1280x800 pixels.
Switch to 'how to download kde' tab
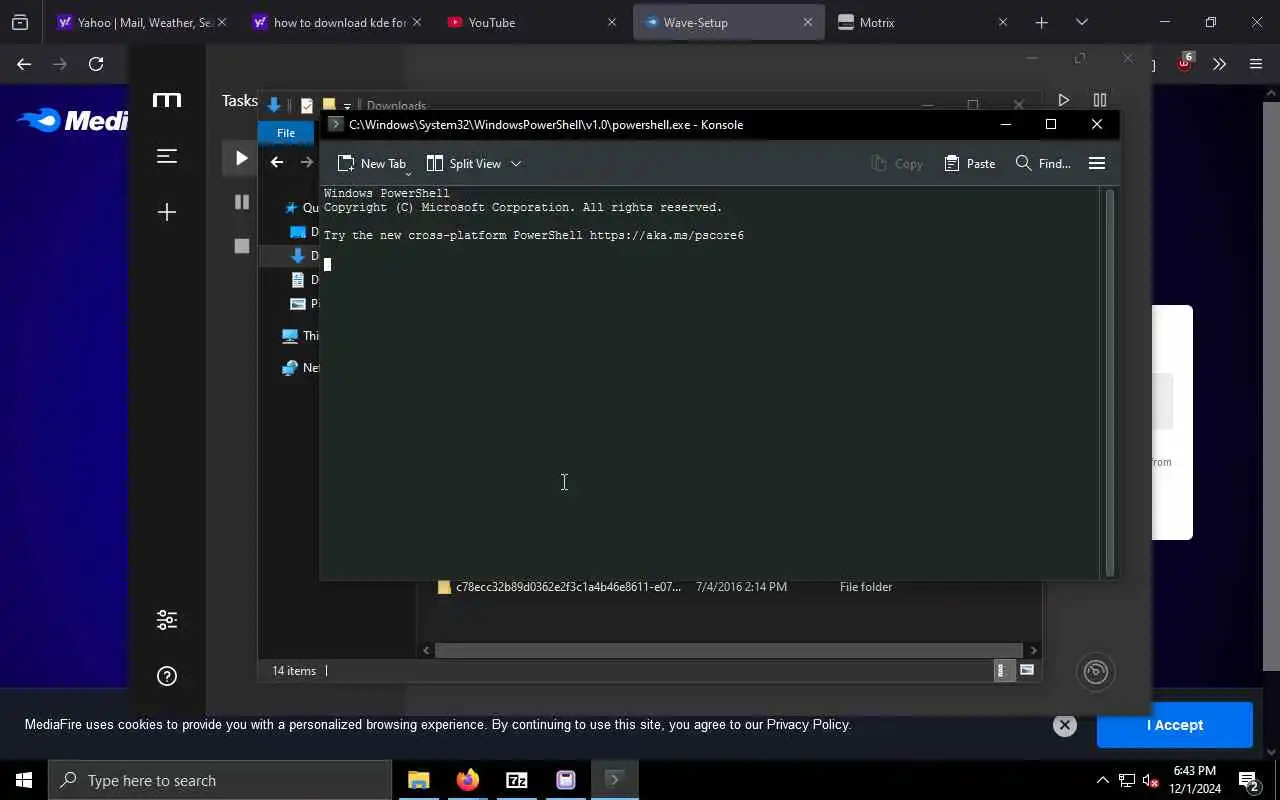337,22
